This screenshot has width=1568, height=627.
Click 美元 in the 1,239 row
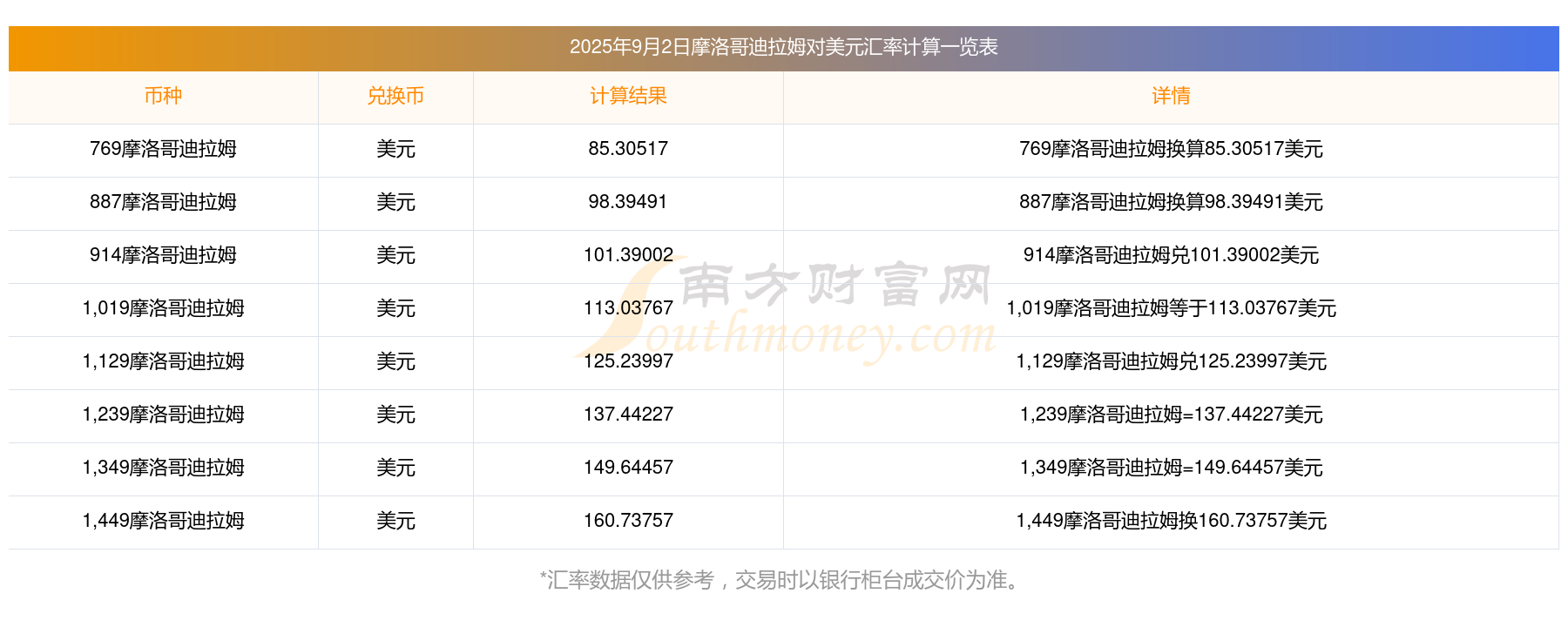click(395, 415)
